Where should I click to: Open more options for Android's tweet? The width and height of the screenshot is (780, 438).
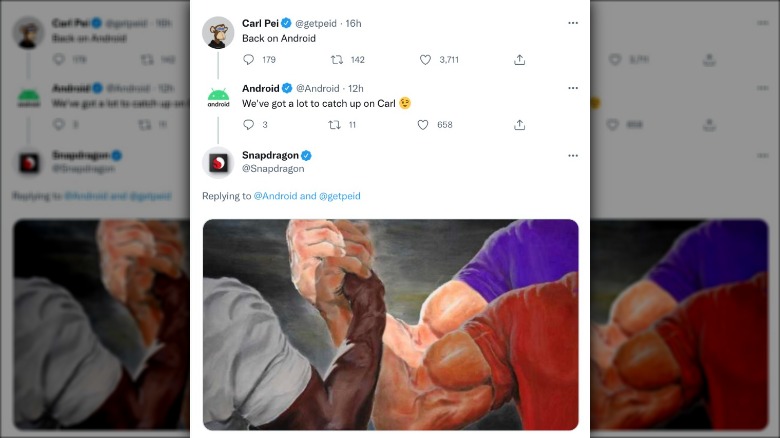point(572,88)
